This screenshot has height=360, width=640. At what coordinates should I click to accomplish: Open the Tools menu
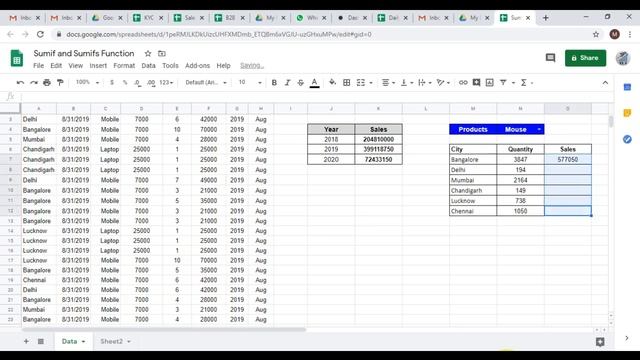click(x=170, y=65)
